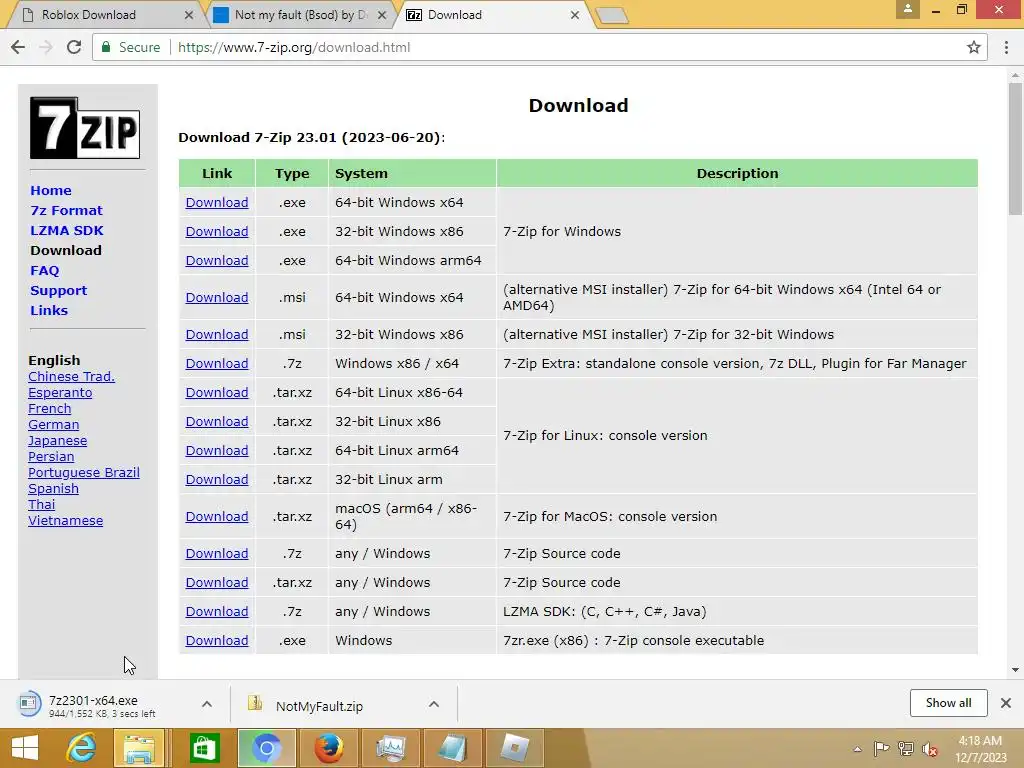The height and width of the screenshot is (768, 1024).
Task: Switch to the Roblox Download tab
Action: click(104, 14)
